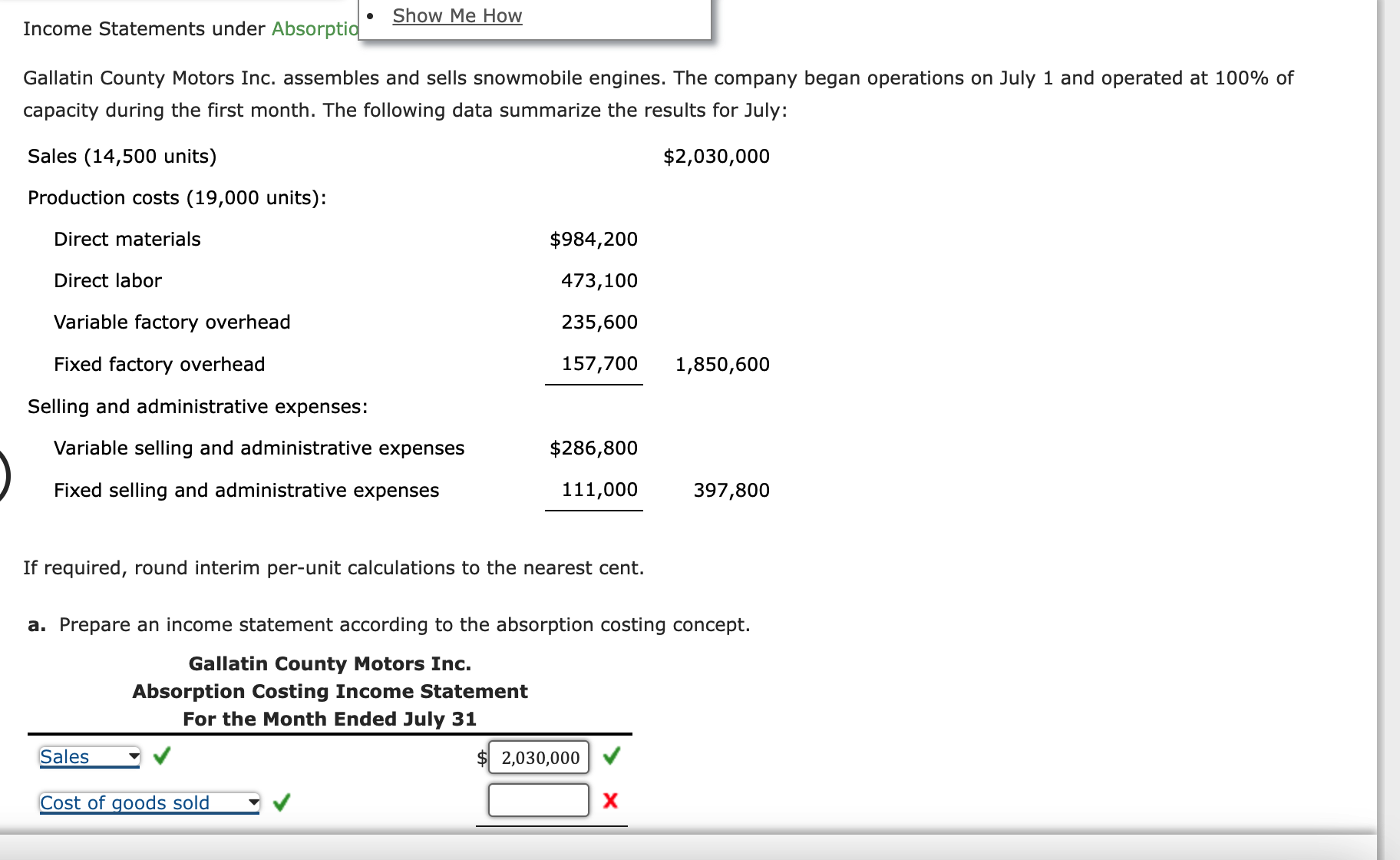
Task: Click the 397,800 total selling expenses
Action: (x=731, y=490)
